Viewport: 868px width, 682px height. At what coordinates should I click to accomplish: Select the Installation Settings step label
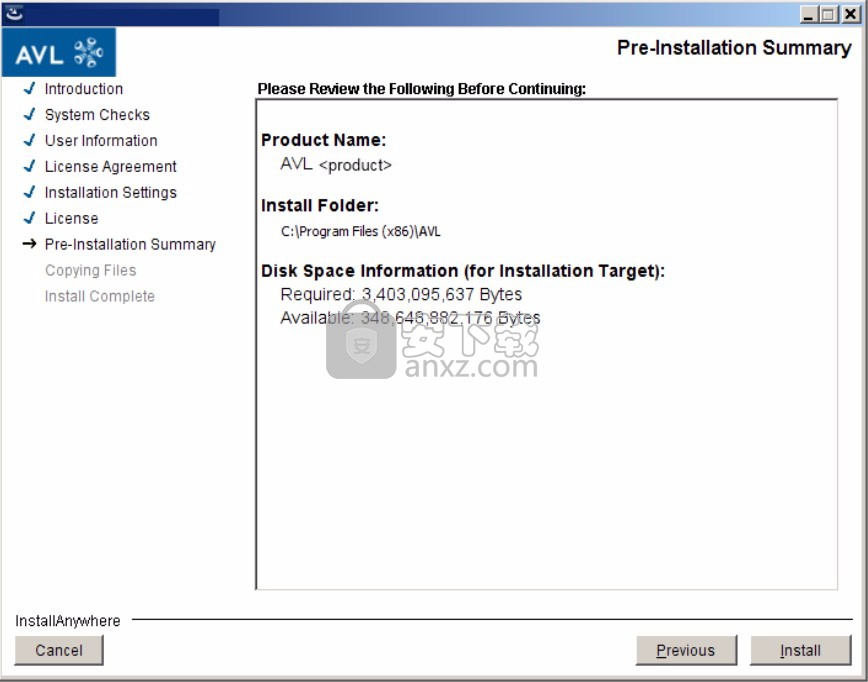click(x=111, y=193)
